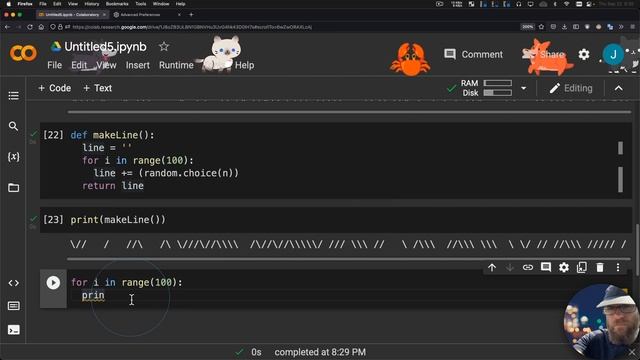Open the Comment panel
This screenshot has height=360, width=640.
pos(473,54)
